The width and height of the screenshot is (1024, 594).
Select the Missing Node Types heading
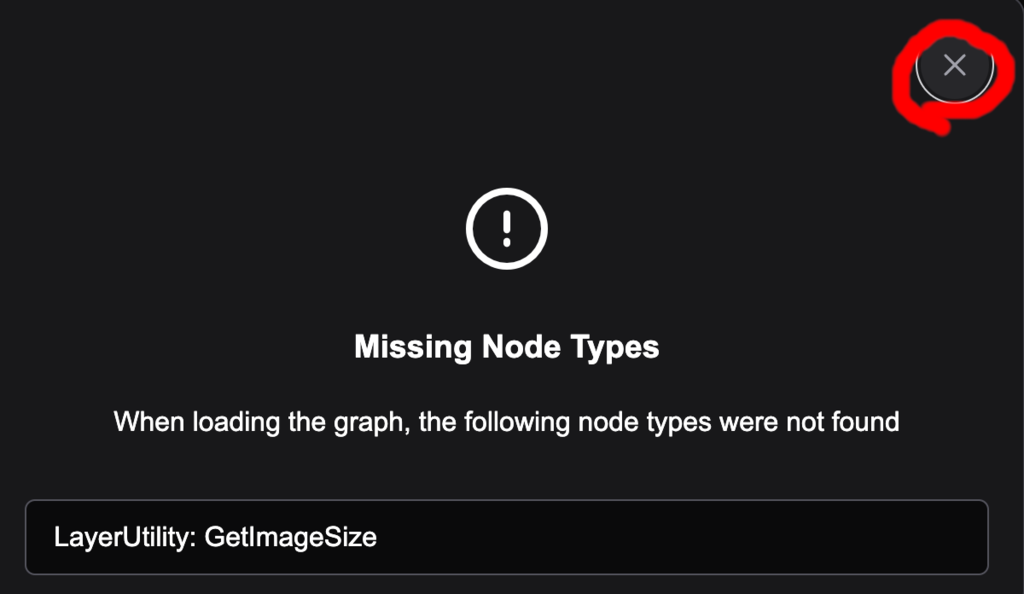coord(507,347)
